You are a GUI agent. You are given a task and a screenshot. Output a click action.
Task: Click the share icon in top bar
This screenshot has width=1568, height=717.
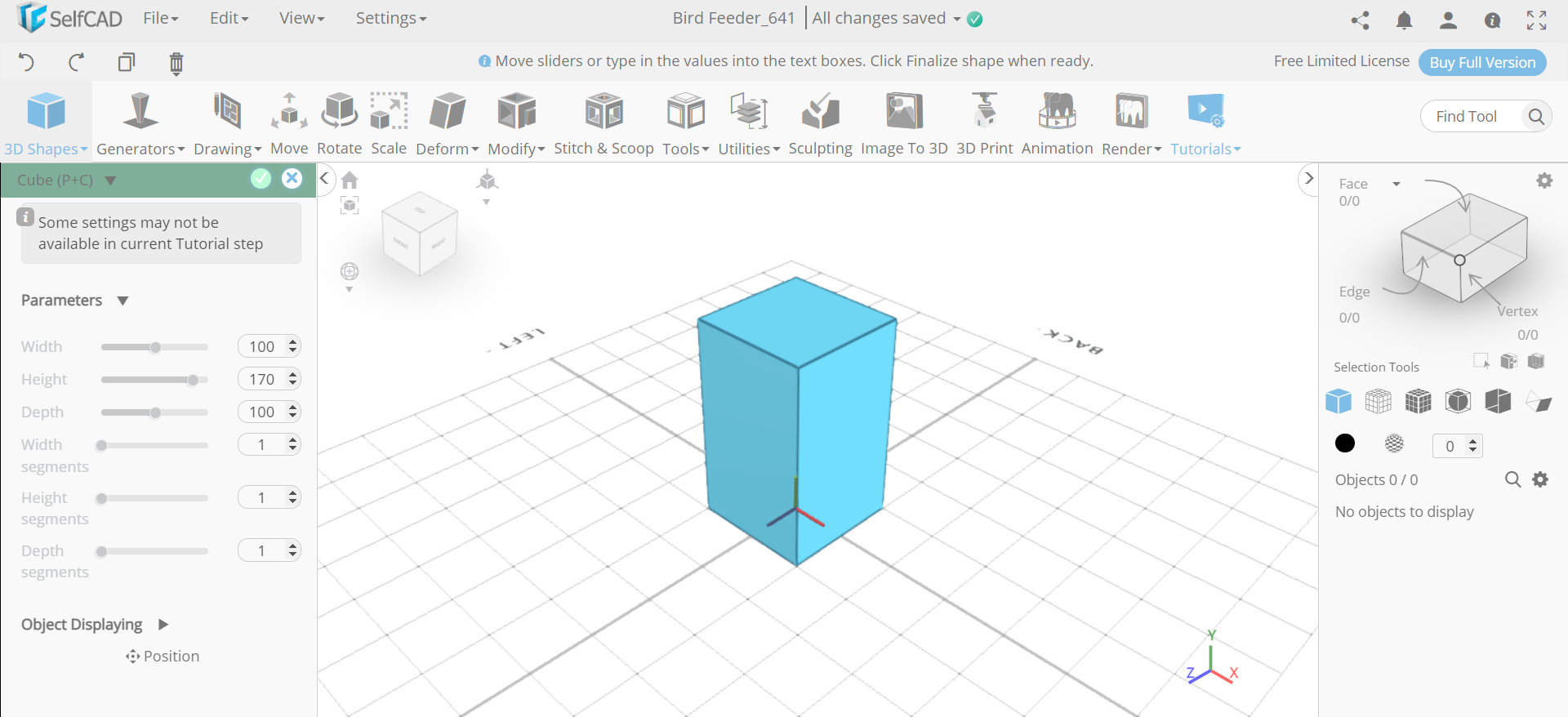(1360, 20)
